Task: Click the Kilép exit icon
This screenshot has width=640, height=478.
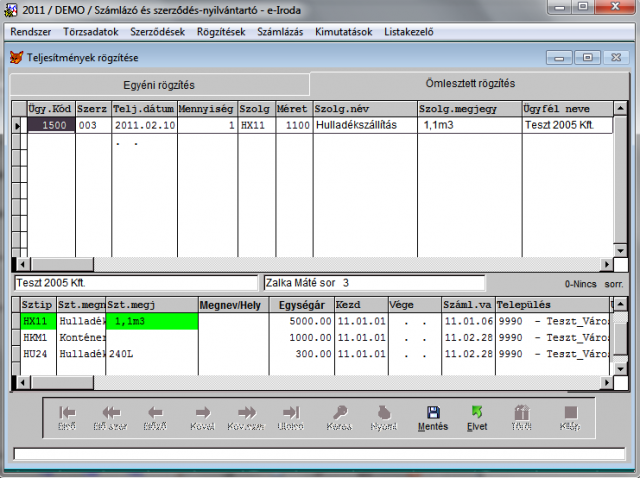Action: click(x=570, y=412)
